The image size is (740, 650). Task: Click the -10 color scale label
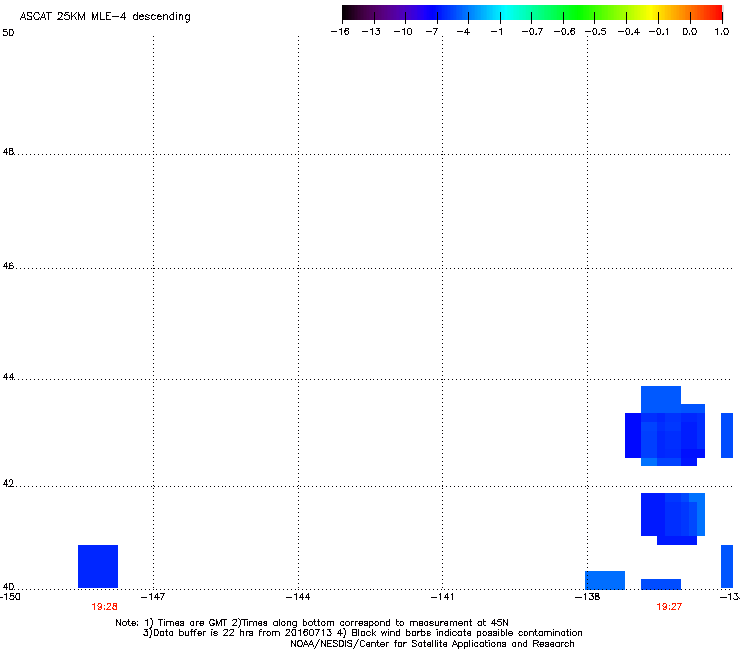tap(403, 32)
